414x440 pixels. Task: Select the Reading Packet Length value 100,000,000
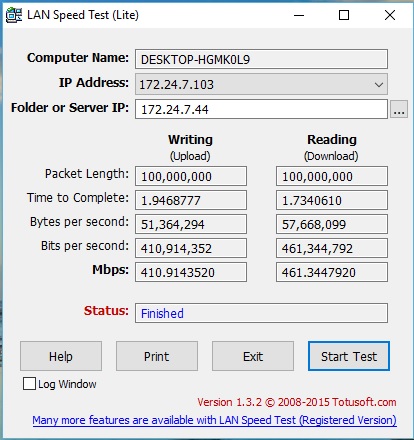(332, 176)
